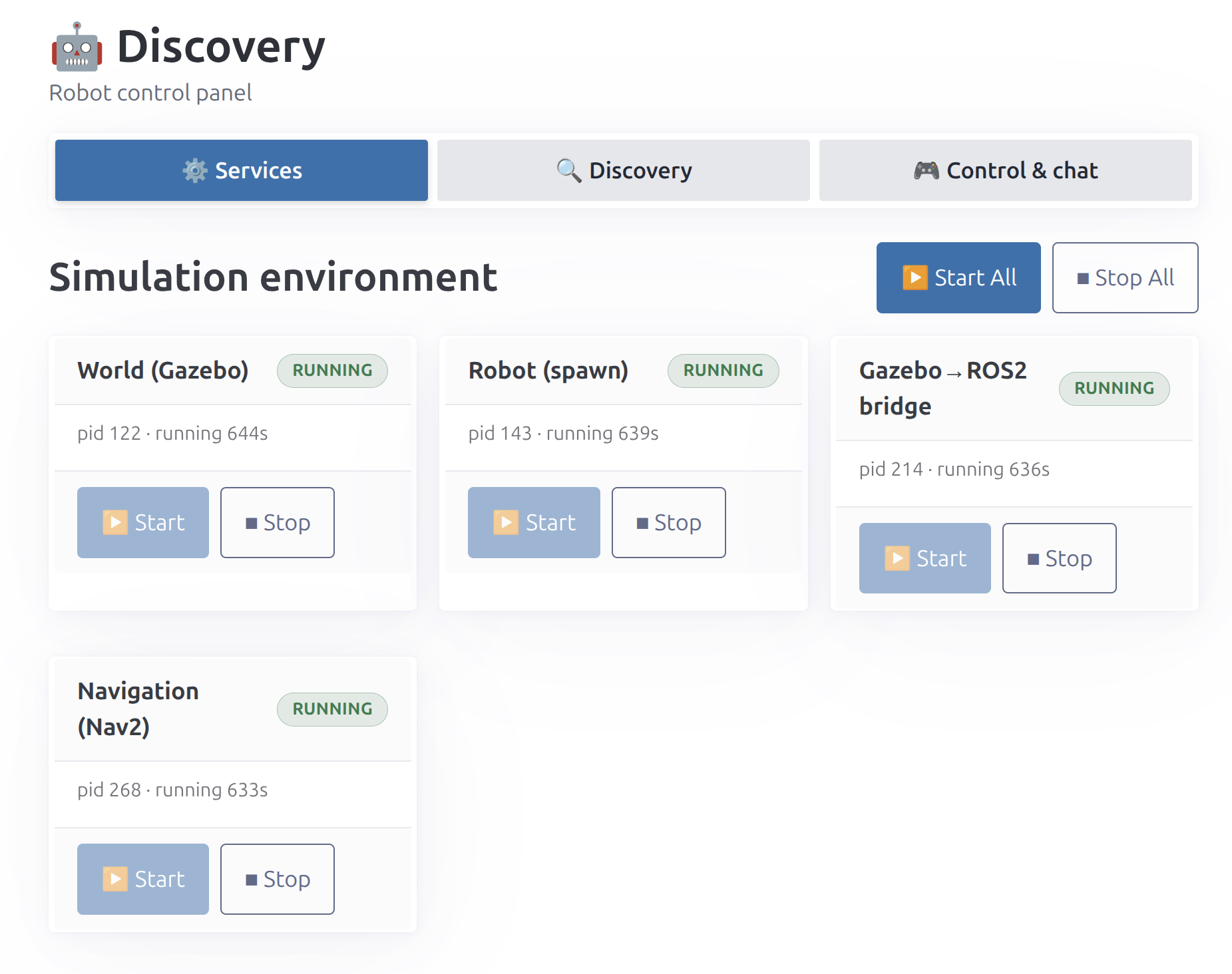Click the RUNNING badge on Robot (spawn)
This screenshot has width=1232, height=974.
(x=723, y=371)
